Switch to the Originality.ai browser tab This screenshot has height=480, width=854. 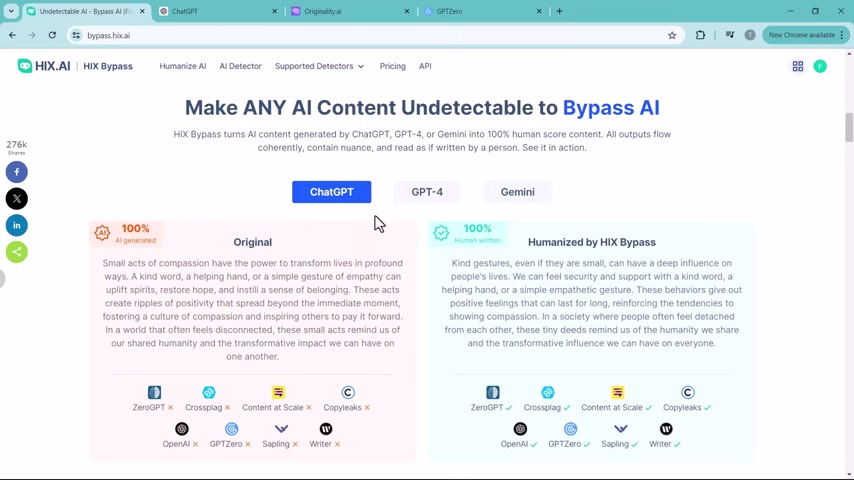click(350, 11)
